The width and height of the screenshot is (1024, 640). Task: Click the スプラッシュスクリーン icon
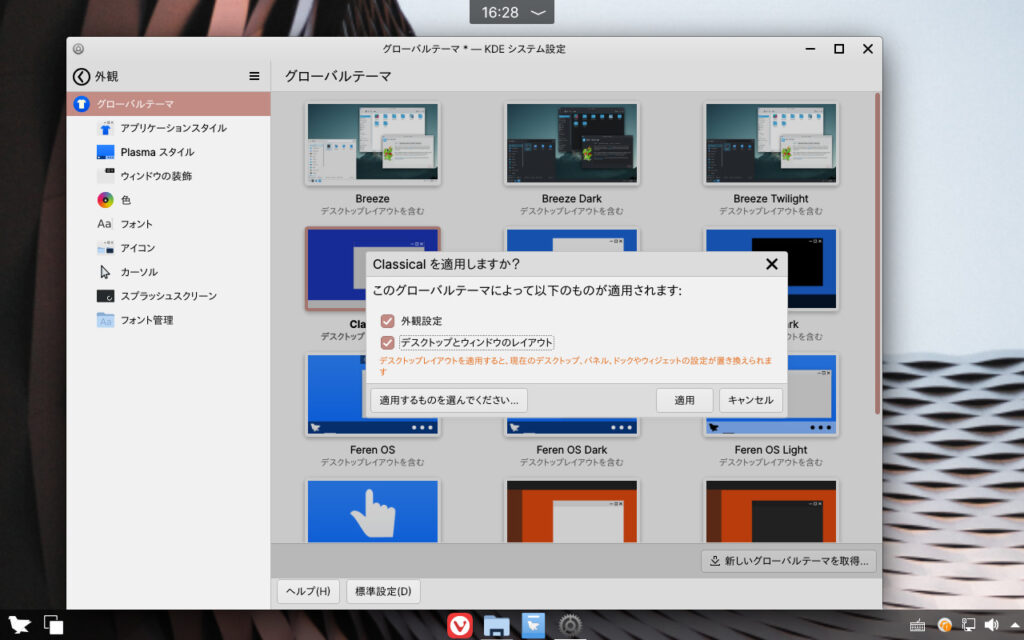click(x=105, y=296)
